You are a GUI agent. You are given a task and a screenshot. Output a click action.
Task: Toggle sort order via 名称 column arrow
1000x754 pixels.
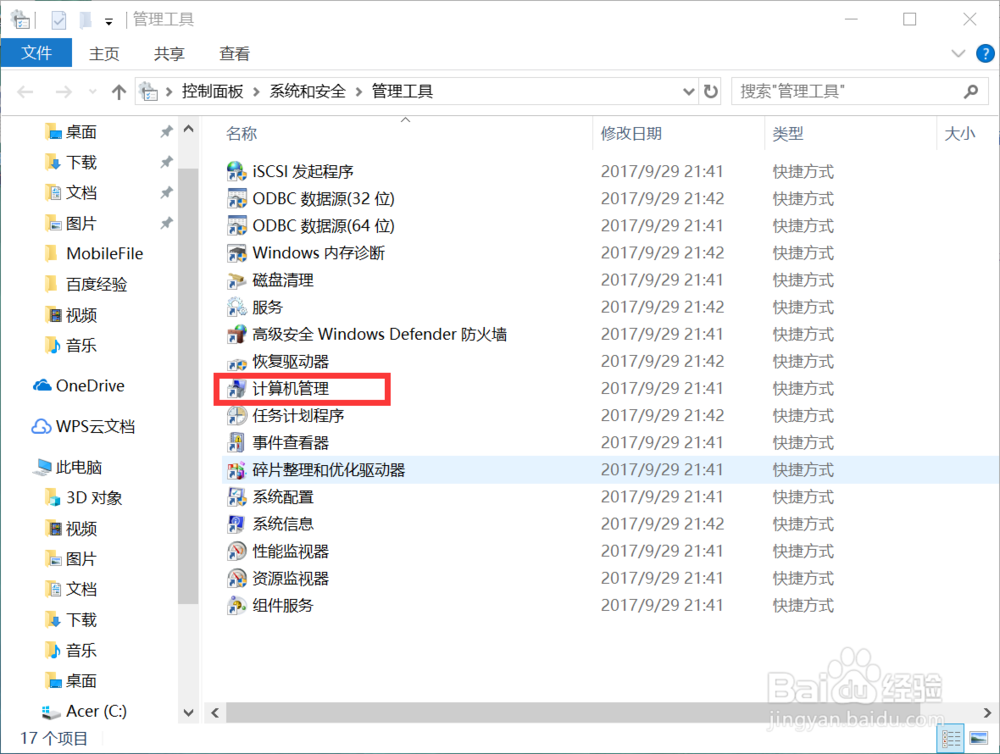coord(406,118)
